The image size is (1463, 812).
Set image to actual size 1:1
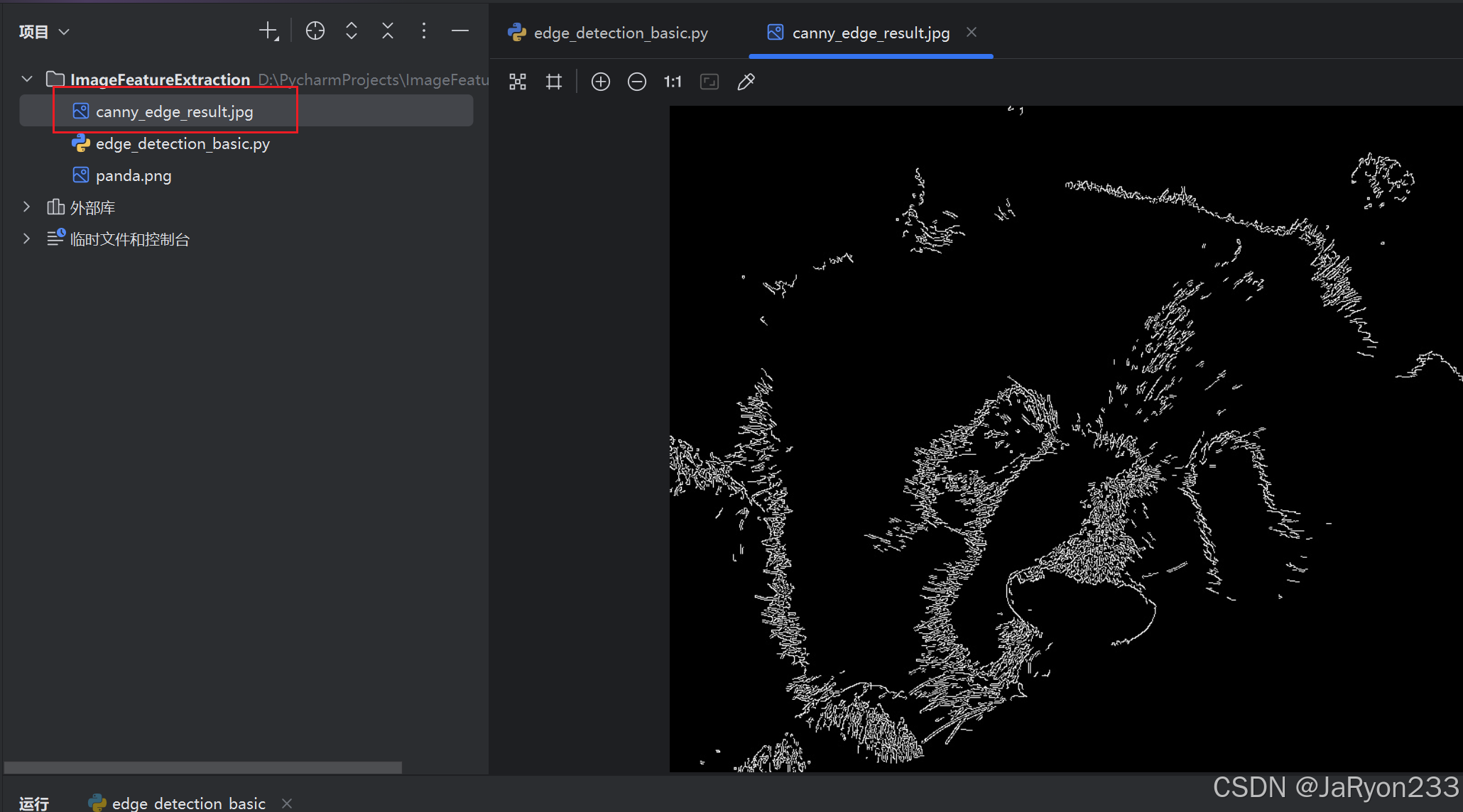(x=673, y=82)
